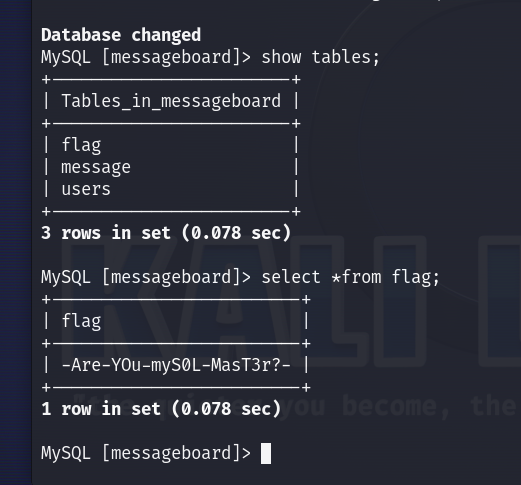The image size is (521, 485).
Task: Click the 'Database changed' message text
Action: pyautogui.click(x=121, y=35)
